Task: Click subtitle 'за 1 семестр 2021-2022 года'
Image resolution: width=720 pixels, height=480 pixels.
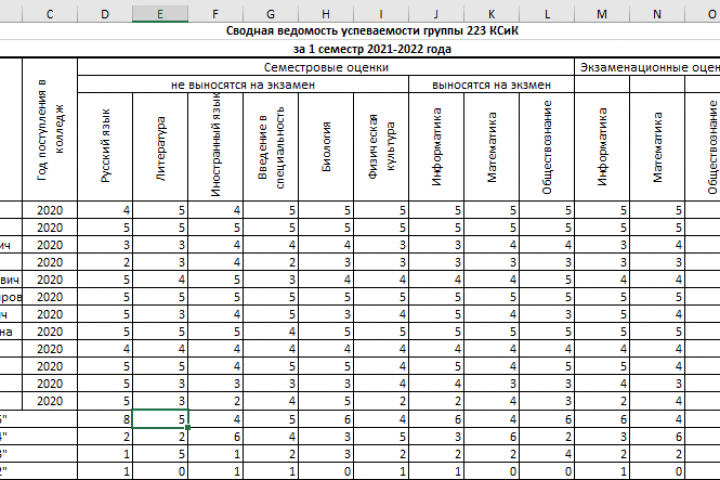Action: pyautogui.click(x=372, y=49)
